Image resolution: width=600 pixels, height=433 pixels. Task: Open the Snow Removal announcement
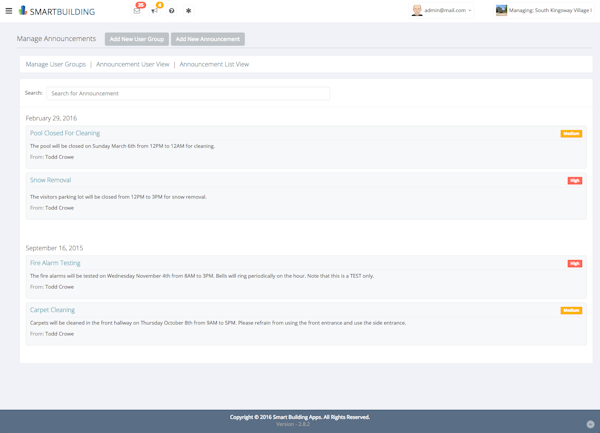[51, 180]
